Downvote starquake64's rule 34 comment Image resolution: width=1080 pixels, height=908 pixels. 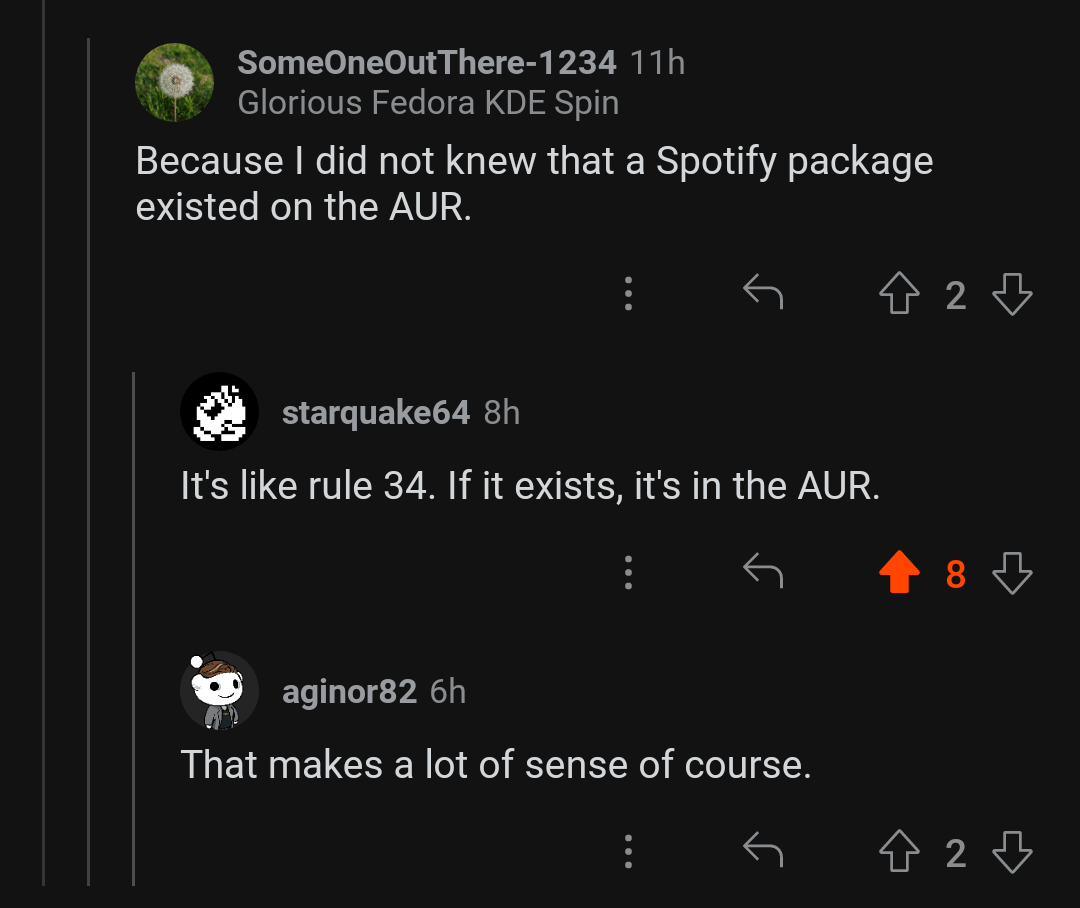1011,573
